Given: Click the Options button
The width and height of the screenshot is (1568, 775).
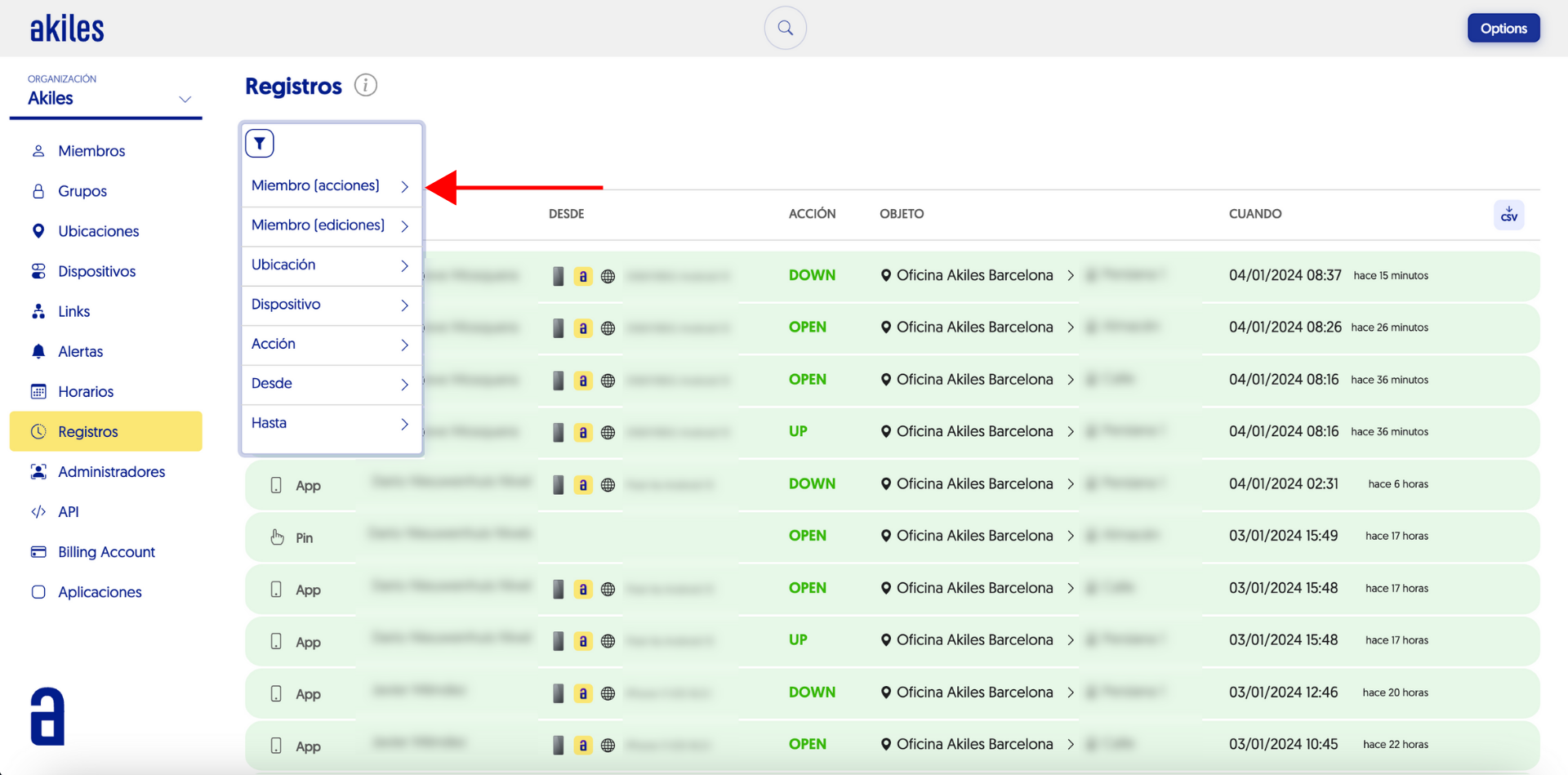Looking at the screenshot, I should (1503, 28).
